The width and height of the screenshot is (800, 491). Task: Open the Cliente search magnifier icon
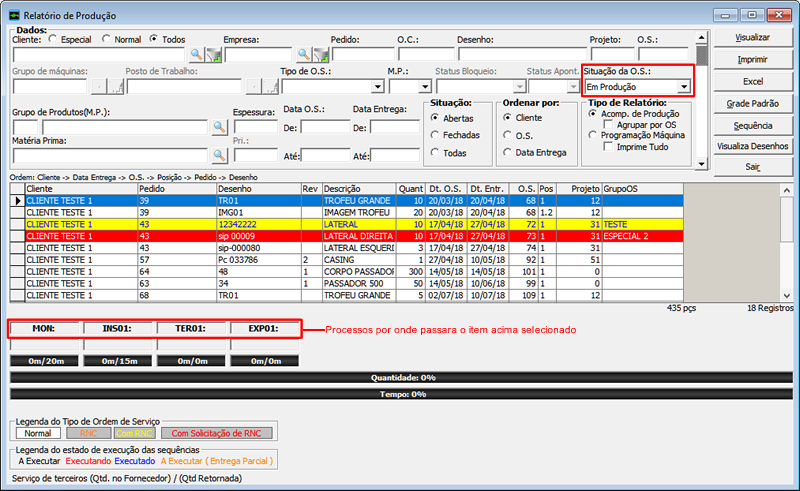[196, 54]
